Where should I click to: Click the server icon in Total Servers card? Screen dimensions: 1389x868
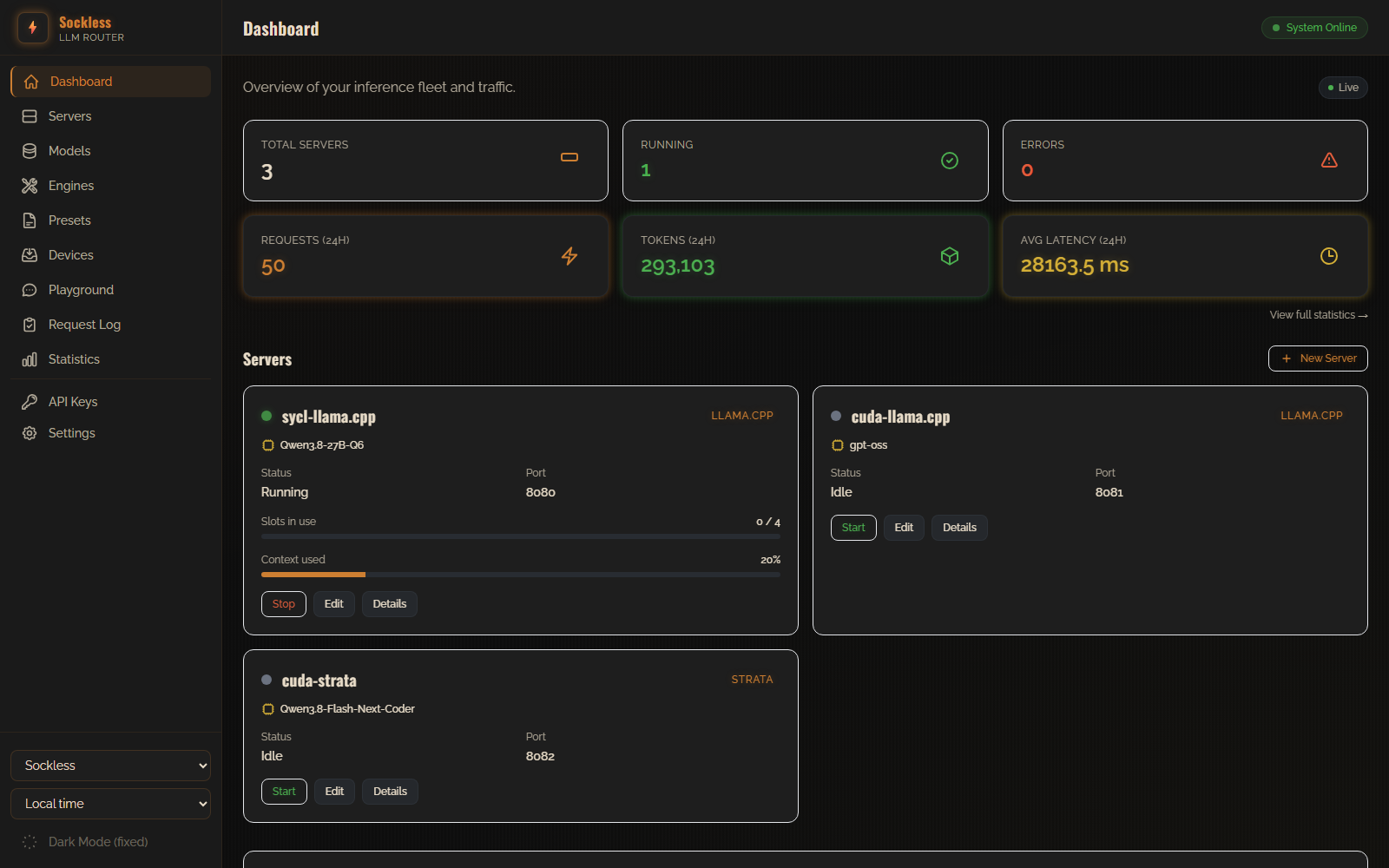(569, 157)
